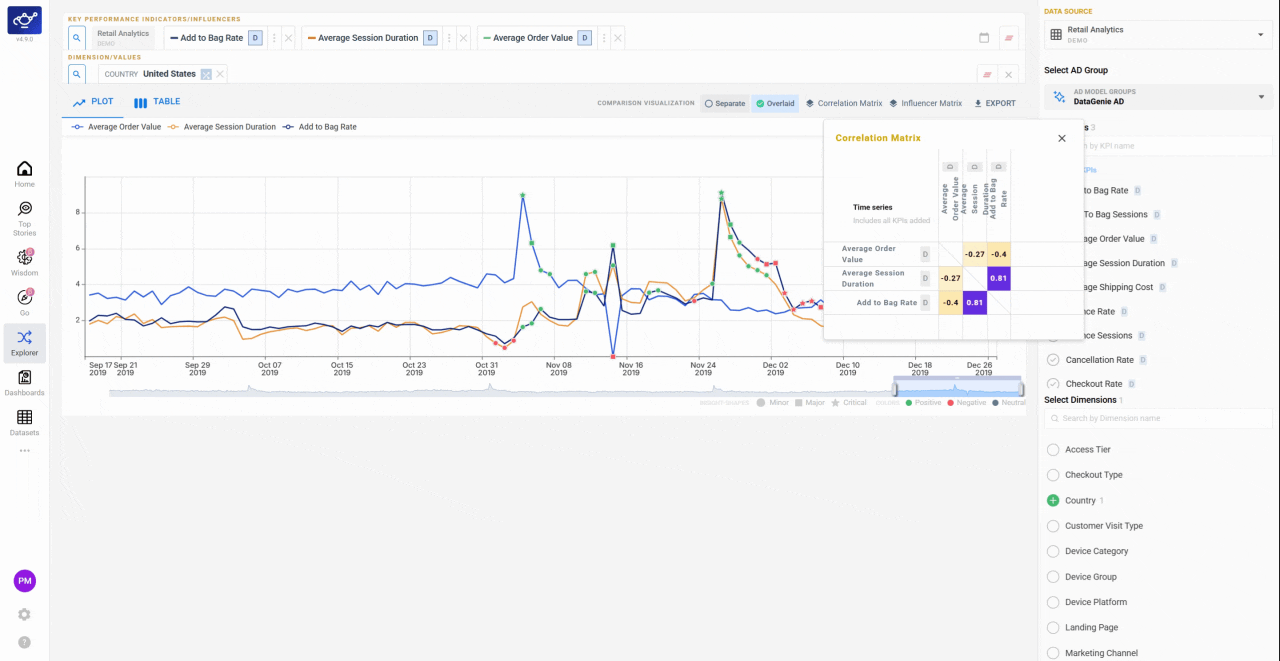Image resolution: width=1280 pixels, height=661 pixels.
Task: Toggle the Checkout Rate KPI checkbox
Action: [1053, 384]
